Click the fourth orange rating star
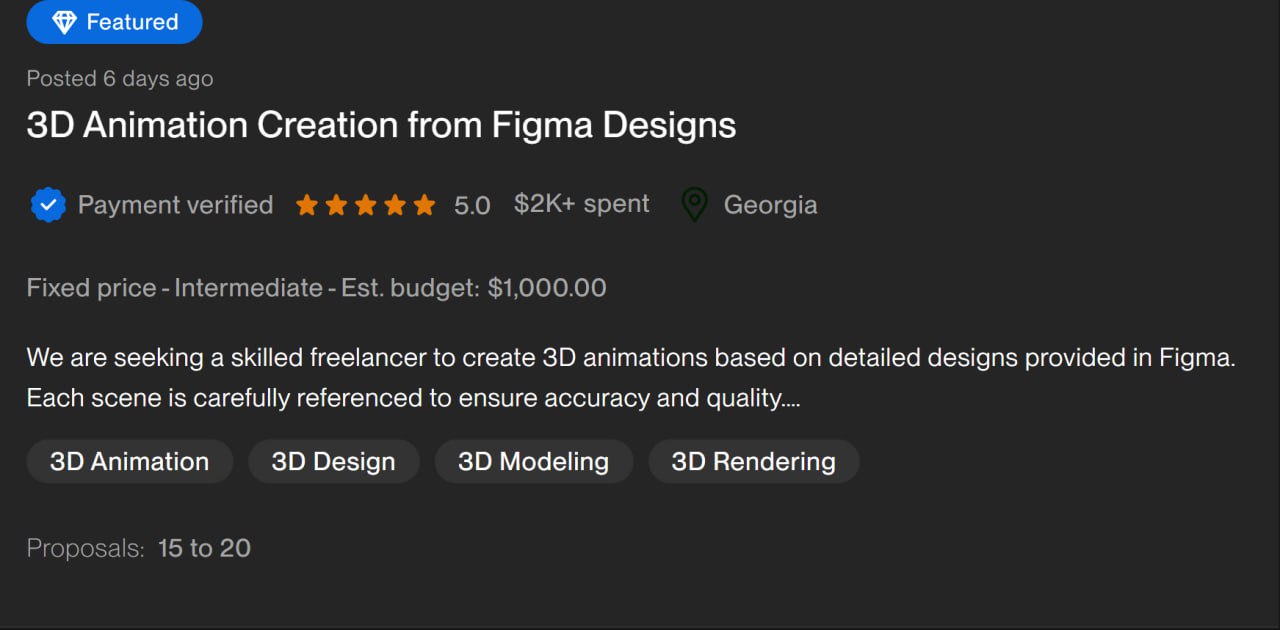The height and width of the screenshot is (630, 1280). (395, 206)
